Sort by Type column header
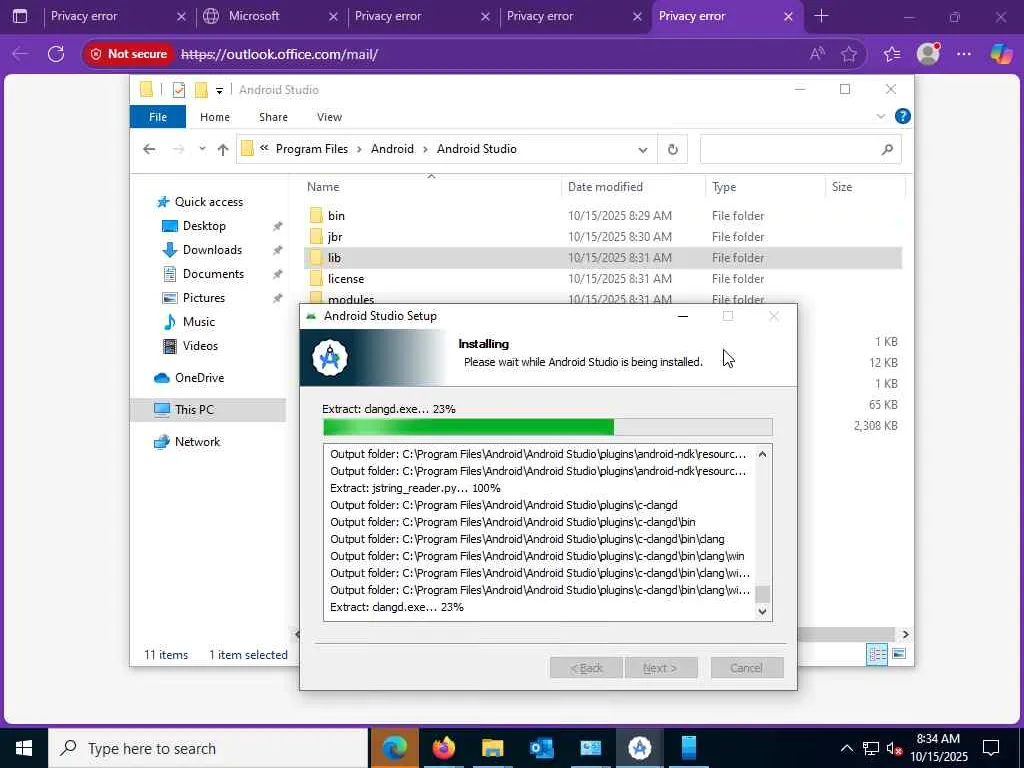Viewport: 1024px width, 768px height. tap(765, 187)
